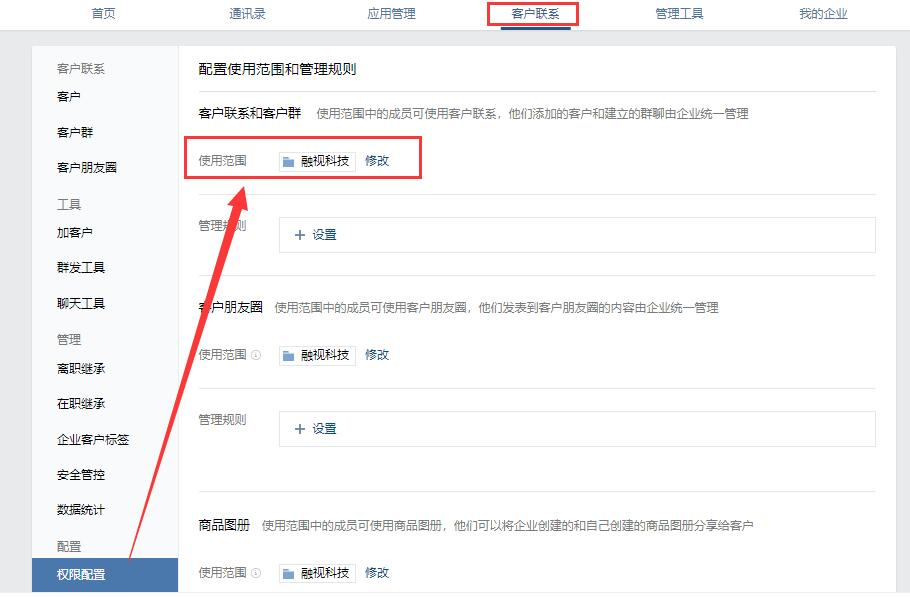The height and width of the screenshot is (597, 910).
Task: Open 群发工具 sidebar item
Action: pyautogui.click(x=81, y=267)
